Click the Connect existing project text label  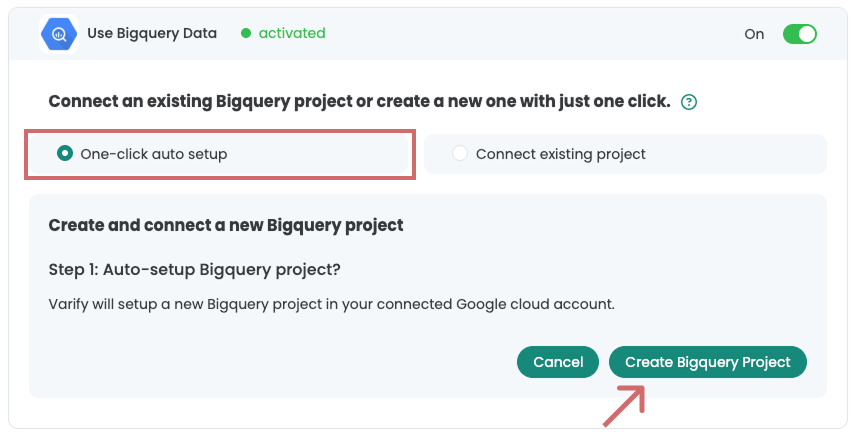(x=561, y=154)
